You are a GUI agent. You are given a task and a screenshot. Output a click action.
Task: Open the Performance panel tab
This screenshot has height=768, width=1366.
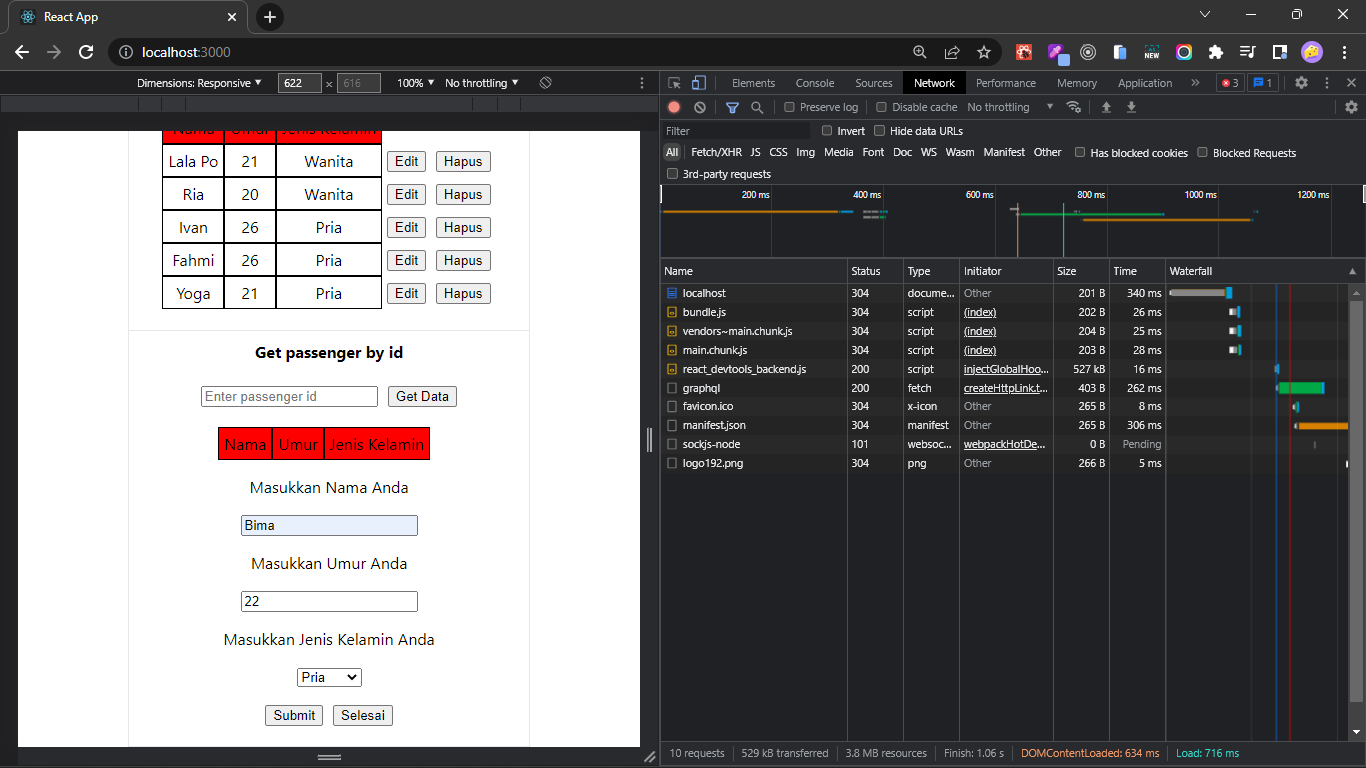click(x=1006, y=82)
